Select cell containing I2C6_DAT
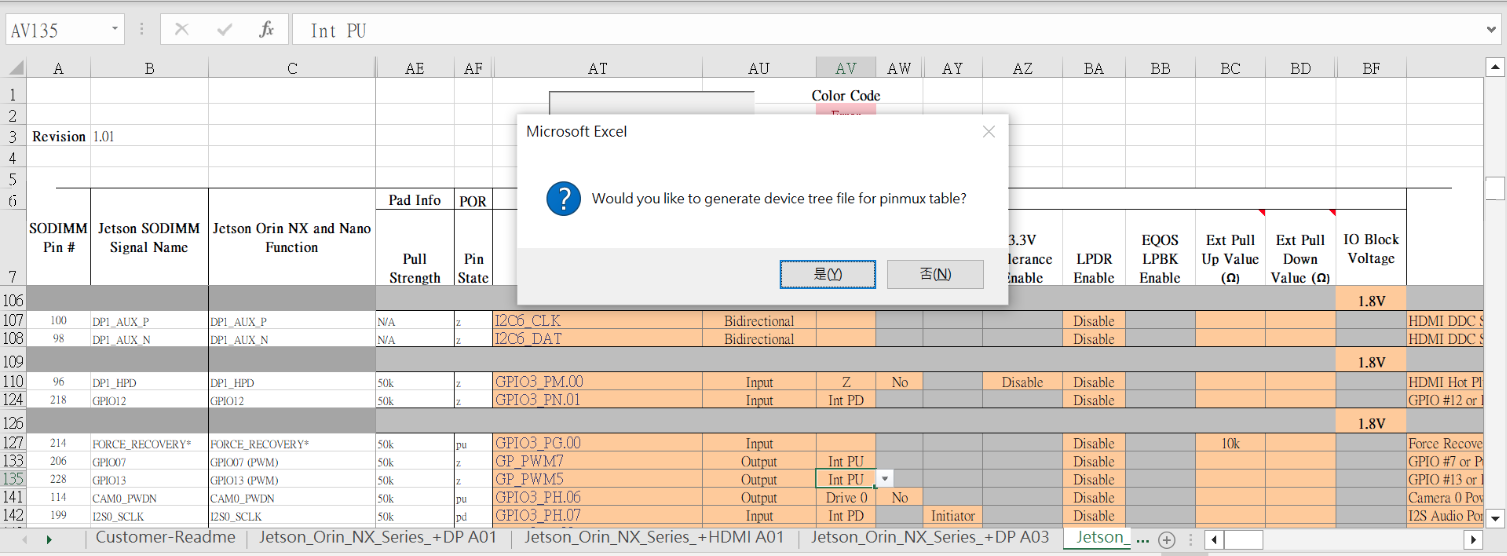 coord(597,339)
